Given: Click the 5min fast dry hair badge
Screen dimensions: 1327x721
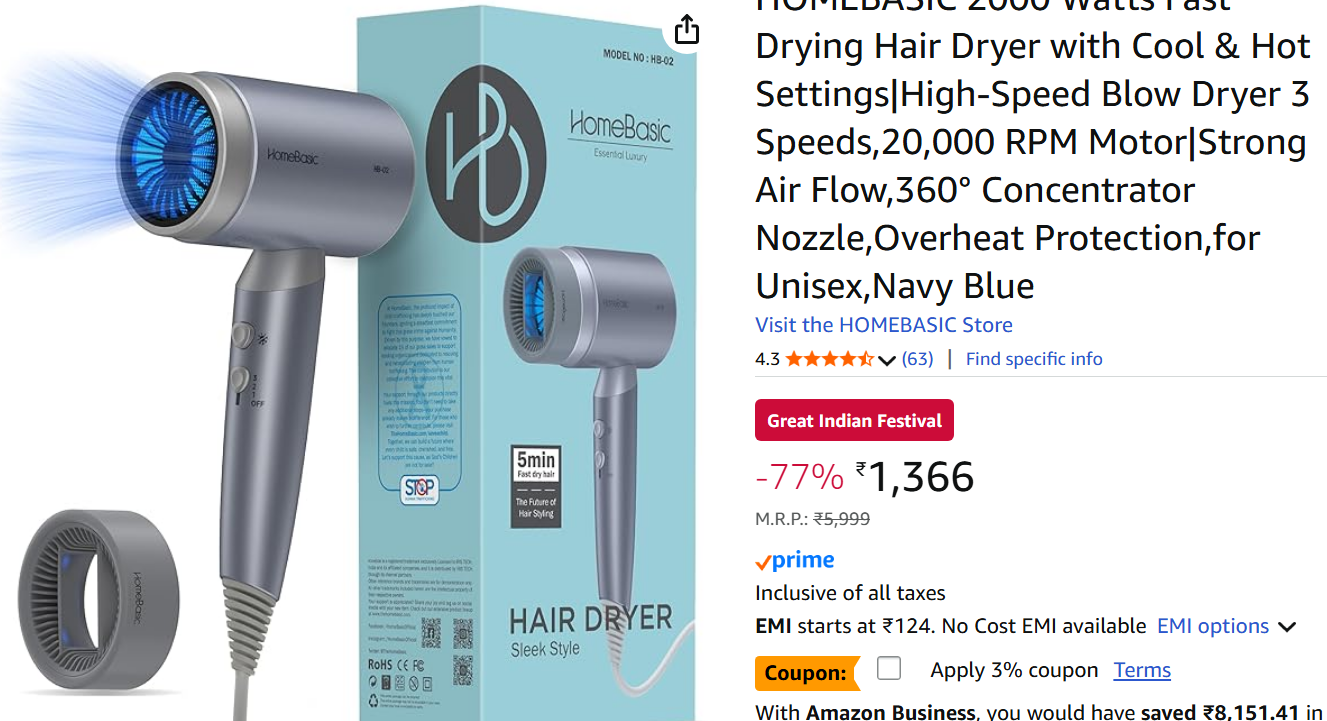Looking at the screenshot, I should 535,486.
